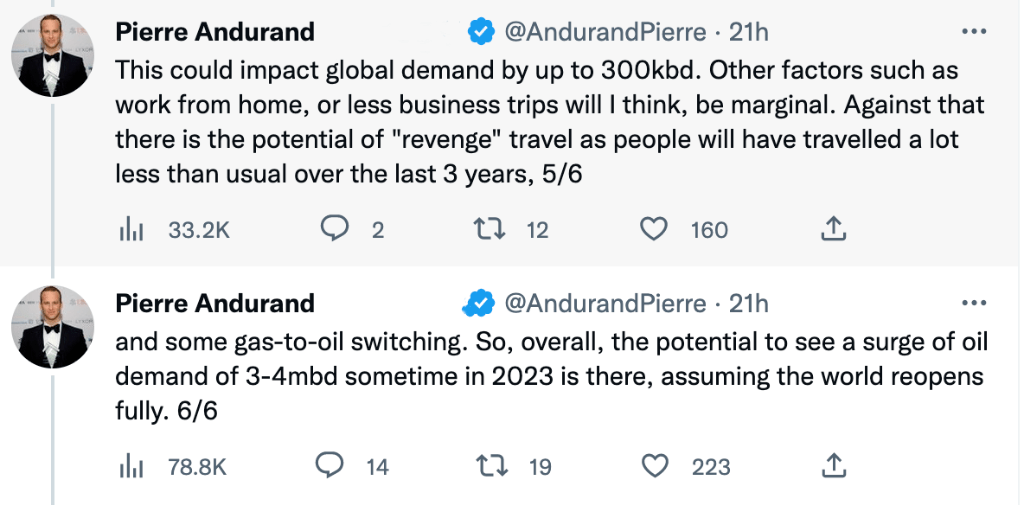Image resolution: width=1024 pixels, height=505 pixels.
Task: Click the 21h timestamp of the 5/6 tweet
Action: (x=748, y=32)
